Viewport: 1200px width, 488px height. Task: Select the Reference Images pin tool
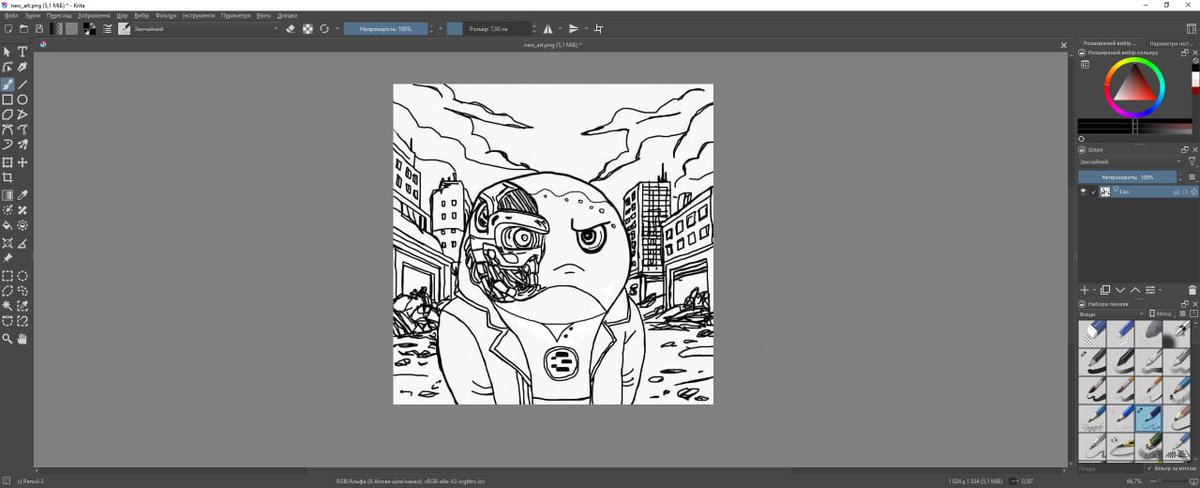(x=8, y=258)
